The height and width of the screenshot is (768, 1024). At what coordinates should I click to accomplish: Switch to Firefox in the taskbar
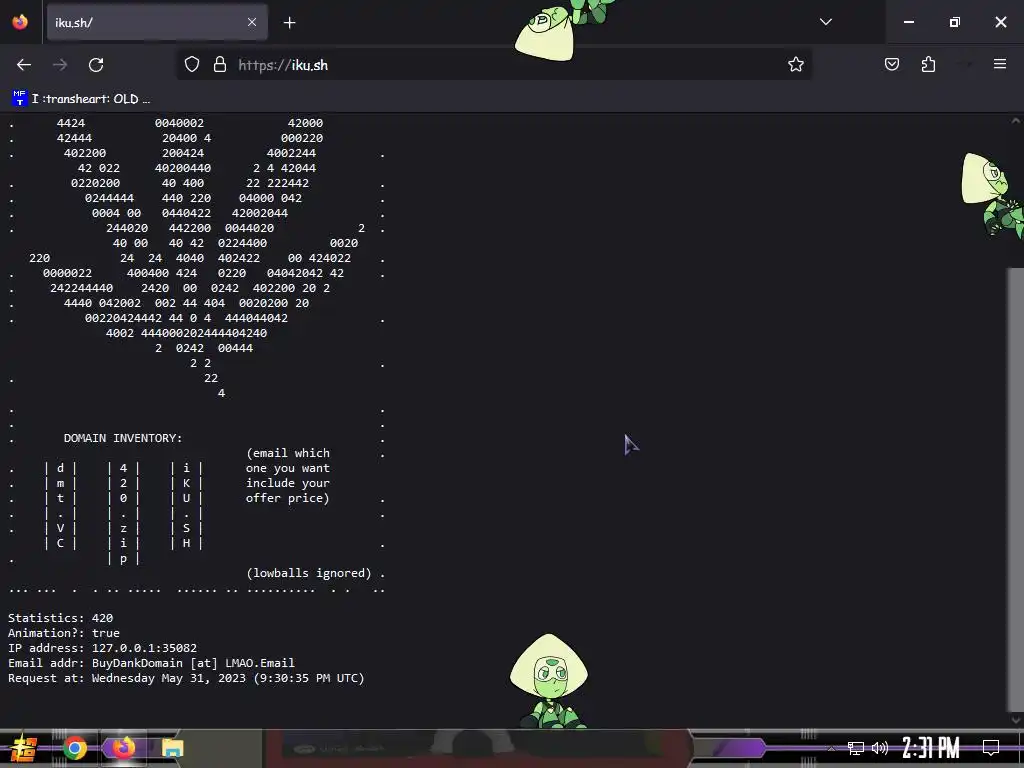click(x=123, y=748)
